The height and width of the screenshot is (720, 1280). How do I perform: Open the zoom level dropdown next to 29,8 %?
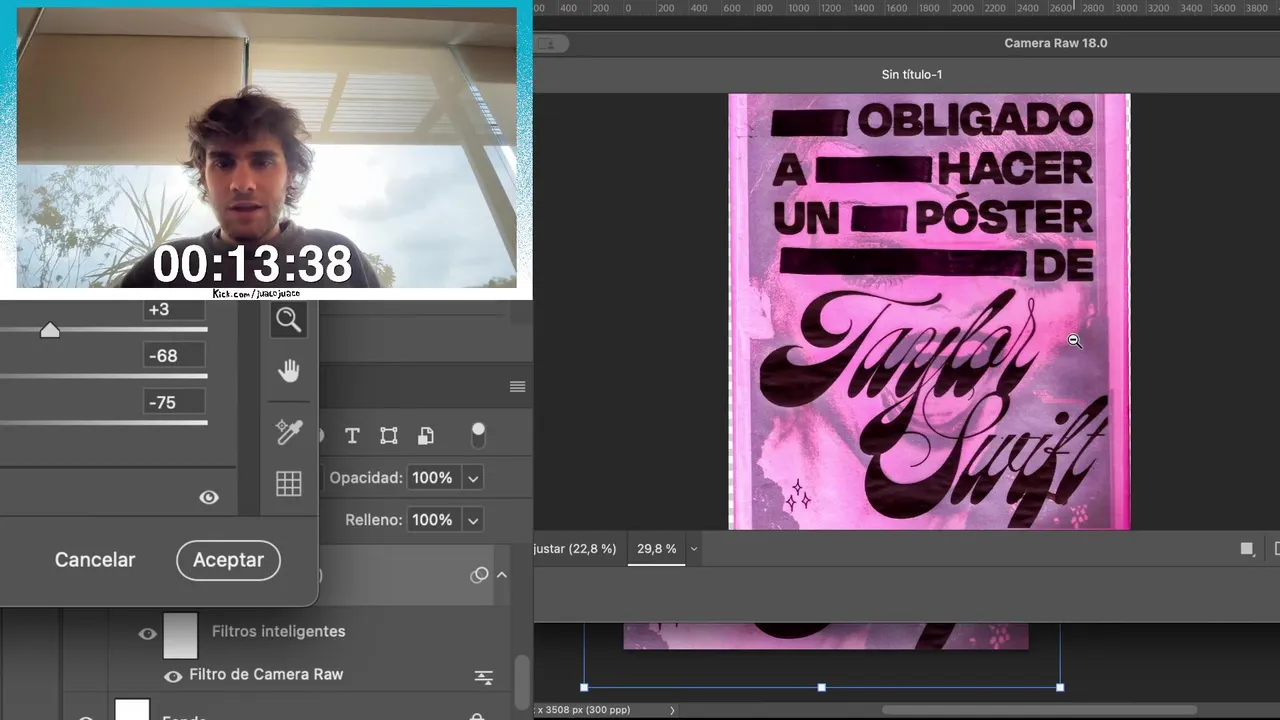coord(694,549)
